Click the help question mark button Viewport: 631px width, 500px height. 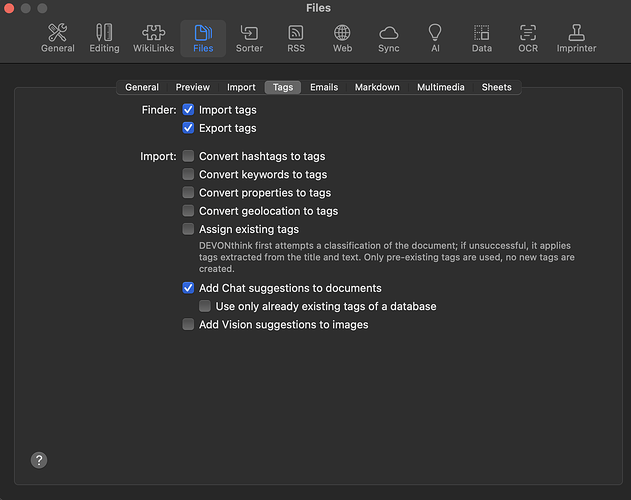(39, 460)
